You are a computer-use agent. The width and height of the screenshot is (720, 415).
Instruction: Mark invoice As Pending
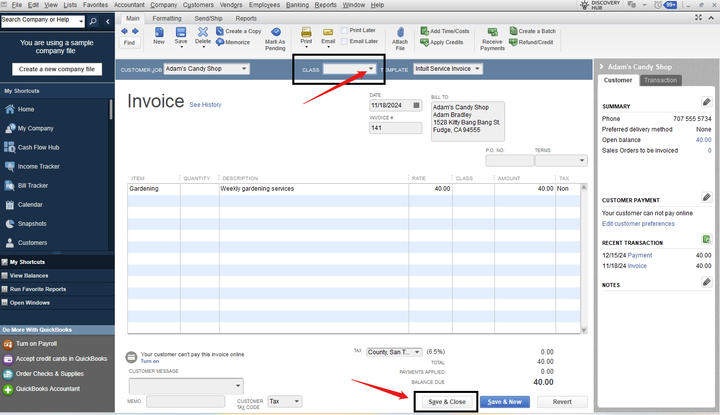click(275, 39)
